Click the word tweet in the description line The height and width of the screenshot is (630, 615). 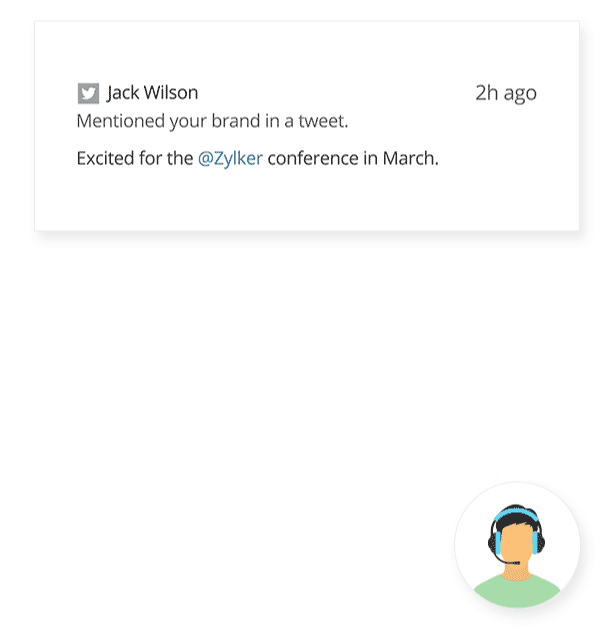click(x=321, y=121)
